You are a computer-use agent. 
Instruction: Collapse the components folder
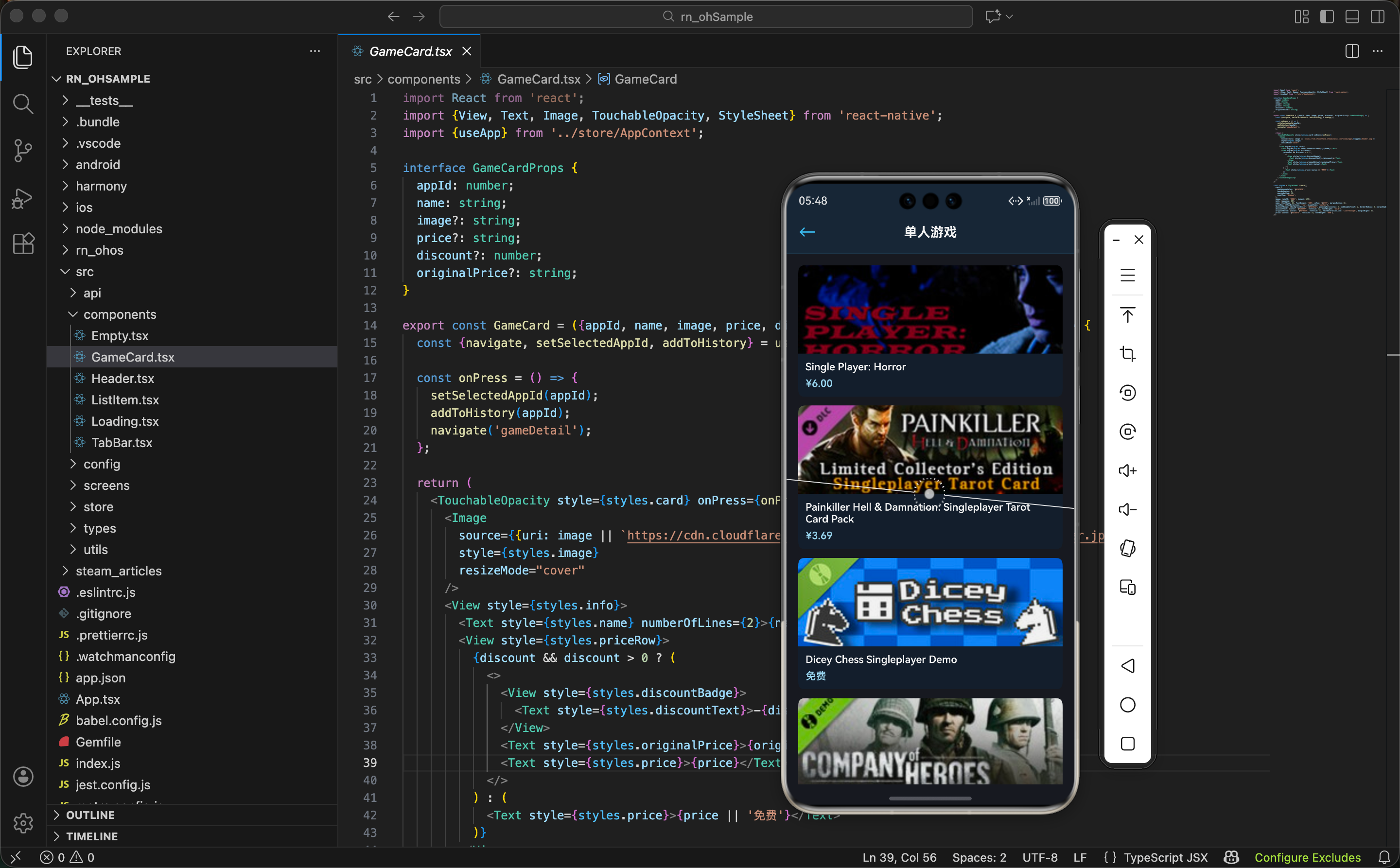click(x=120, y=314)
